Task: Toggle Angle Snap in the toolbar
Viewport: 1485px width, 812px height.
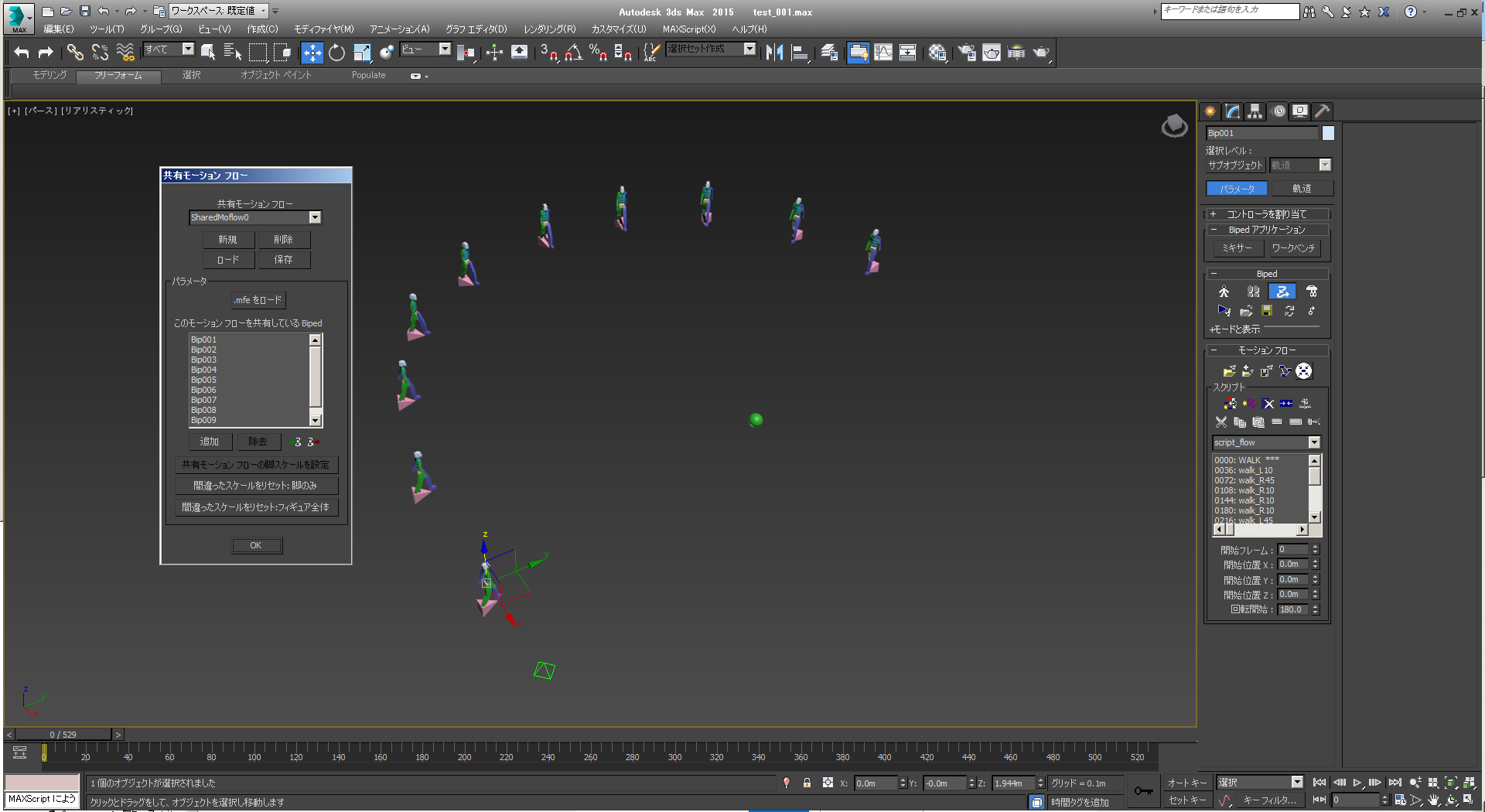Action: (x=573, y=53)
